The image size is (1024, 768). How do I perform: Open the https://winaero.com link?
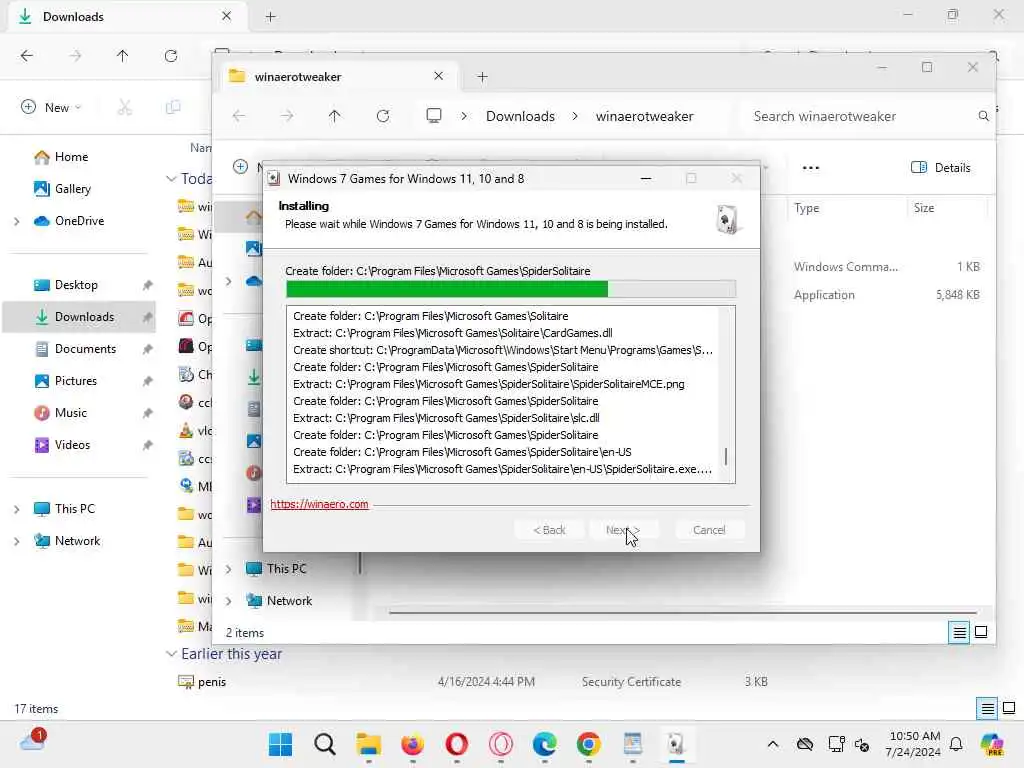[319, 504]
